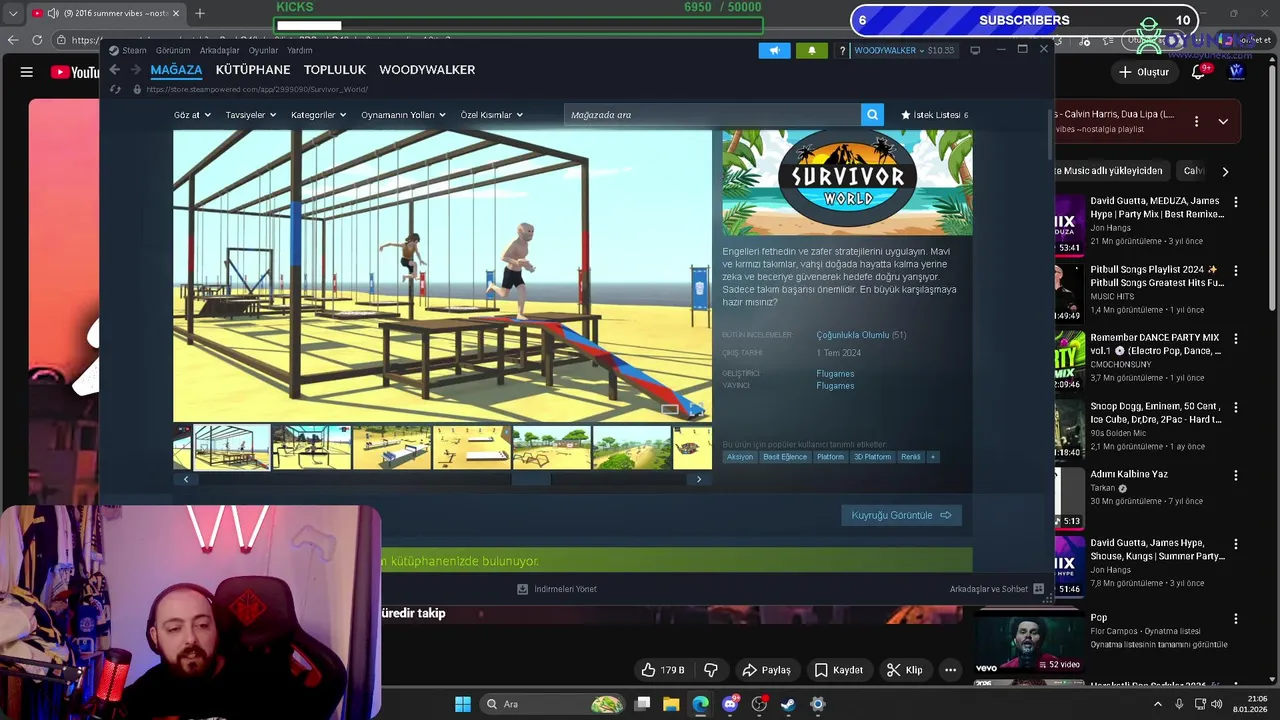
Task: Click the Kaydet button
Action: pos(838,670)
